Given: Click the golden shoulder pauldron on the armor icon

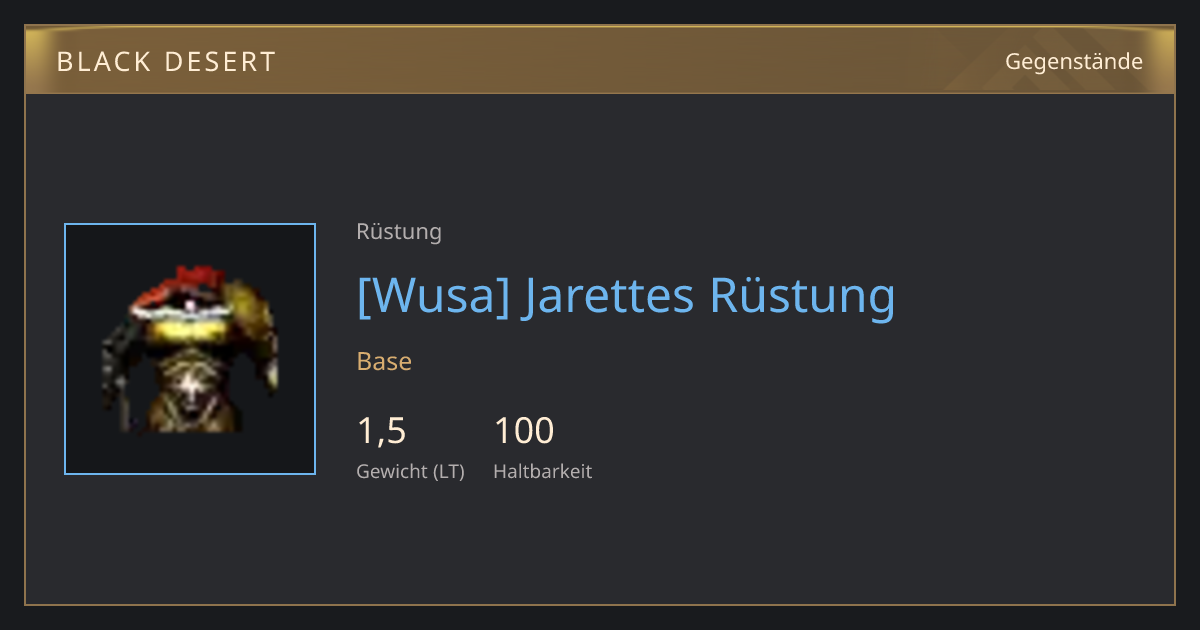Looking at the screenshot, I should [x=253, y=320].
